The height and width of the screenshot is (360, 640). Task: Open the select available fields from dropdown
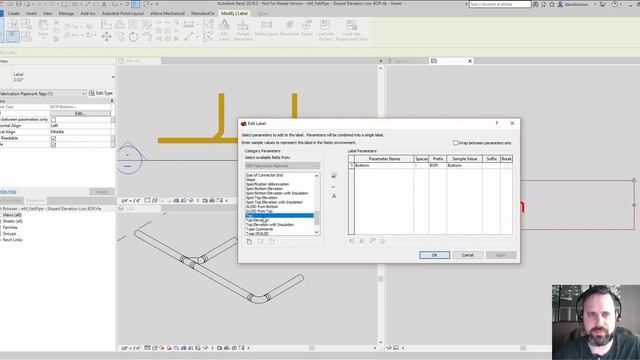click(x=282, y=166)
